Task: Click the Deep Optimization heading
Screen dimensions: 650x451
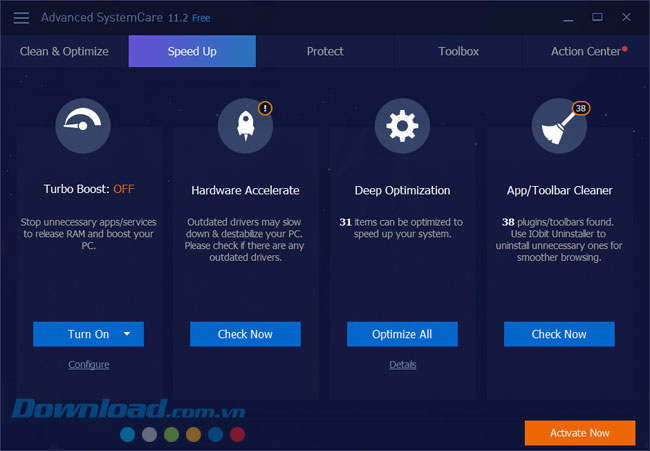Action: 402,190
